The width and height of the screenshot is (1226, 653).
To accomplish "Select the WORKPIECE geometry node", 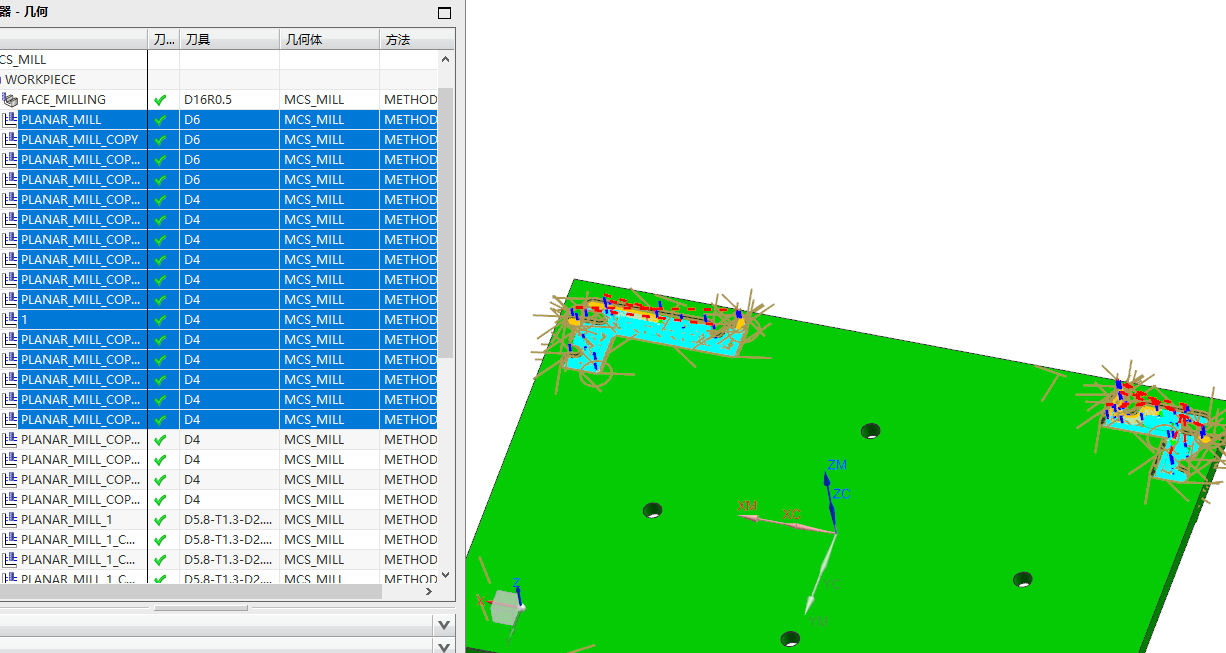I will tap(40, 80).
